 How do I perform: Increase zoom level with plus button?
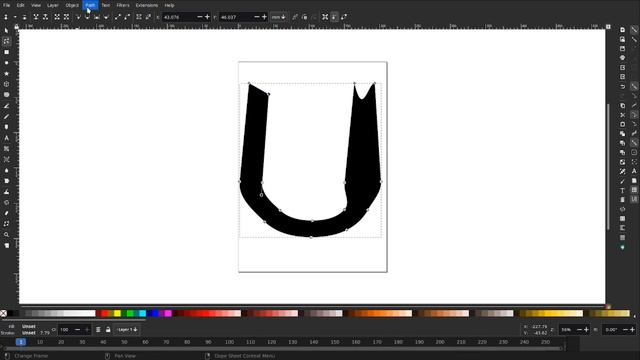coord(587,329)
